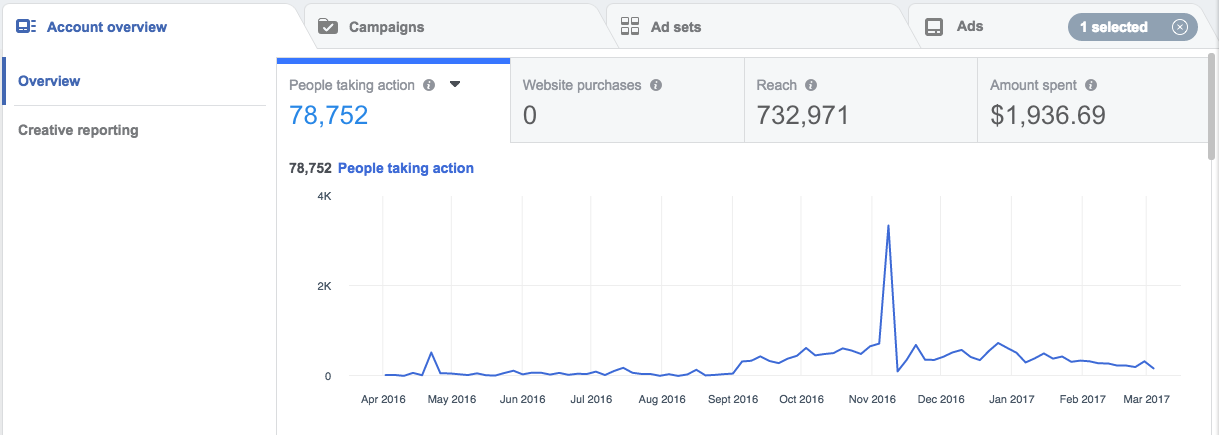Click info icon next to Website purchases
The width and height of the screenshot is (1219, 435).
coord(656,85)
